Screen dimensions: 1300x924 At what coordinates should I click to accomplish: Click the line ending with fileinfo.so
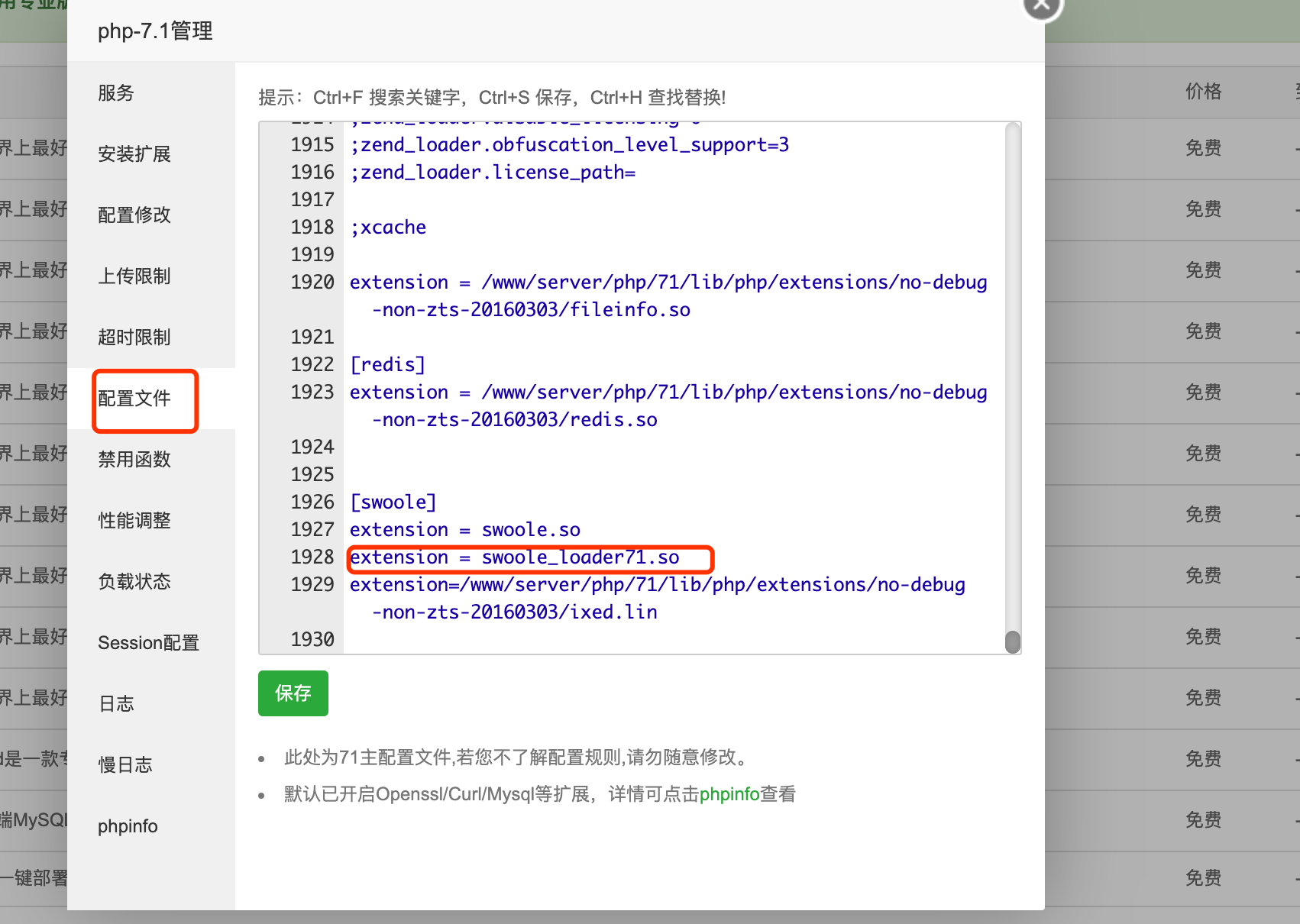click(668, 296)
